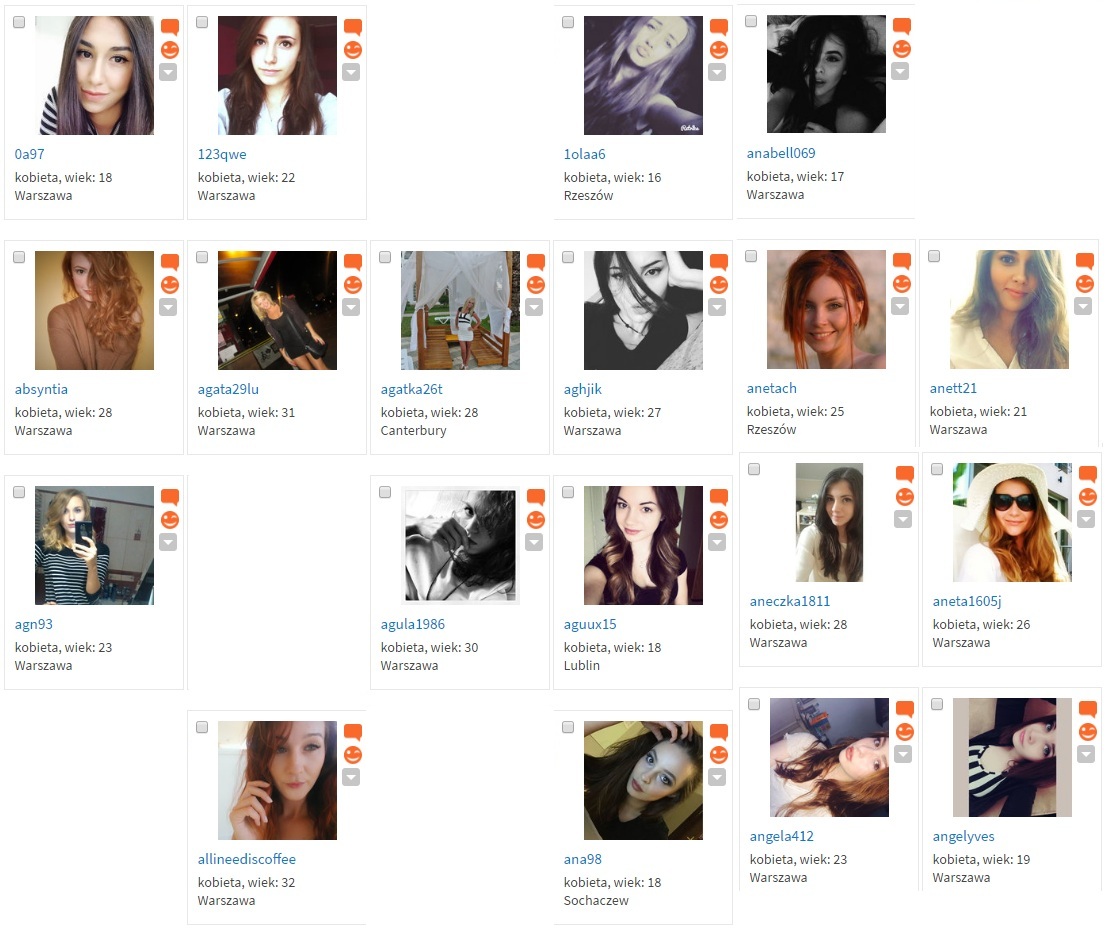
Task: Expand the dropdown arrow on anabell069's card
Action: click(x=900, y=71)
